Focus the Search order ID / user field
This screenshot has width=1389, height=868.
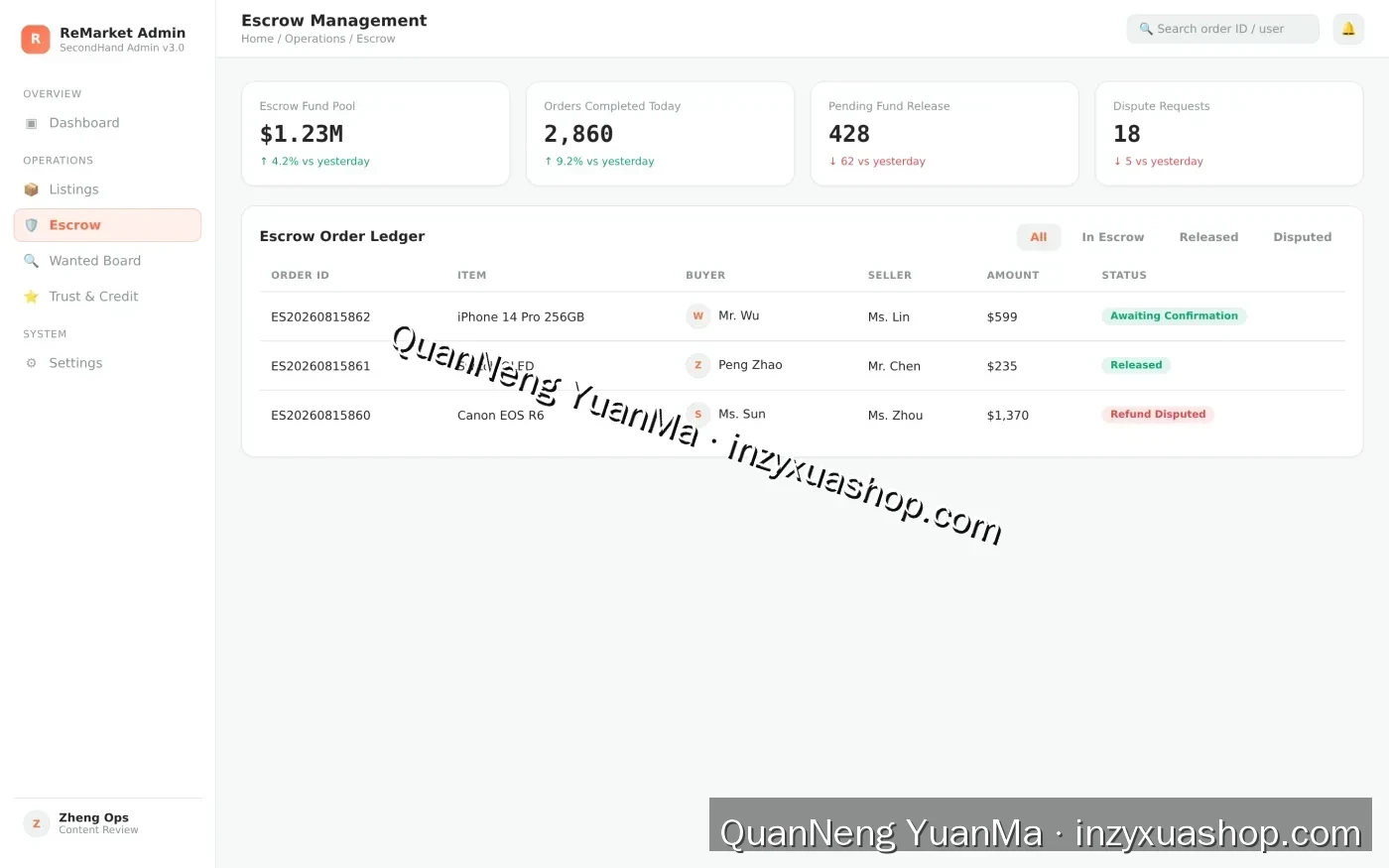(1222, 29)
